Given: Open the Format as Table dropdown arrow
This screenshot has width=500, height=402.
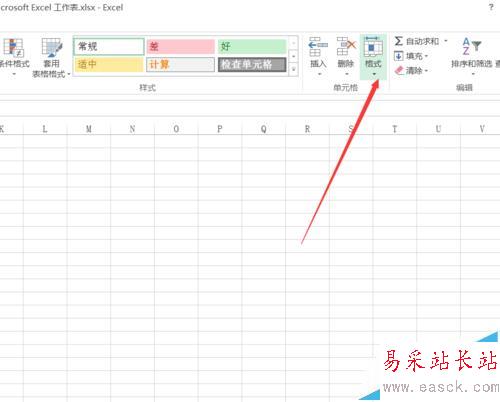Looking at the screenshot, I should [69, 74].
